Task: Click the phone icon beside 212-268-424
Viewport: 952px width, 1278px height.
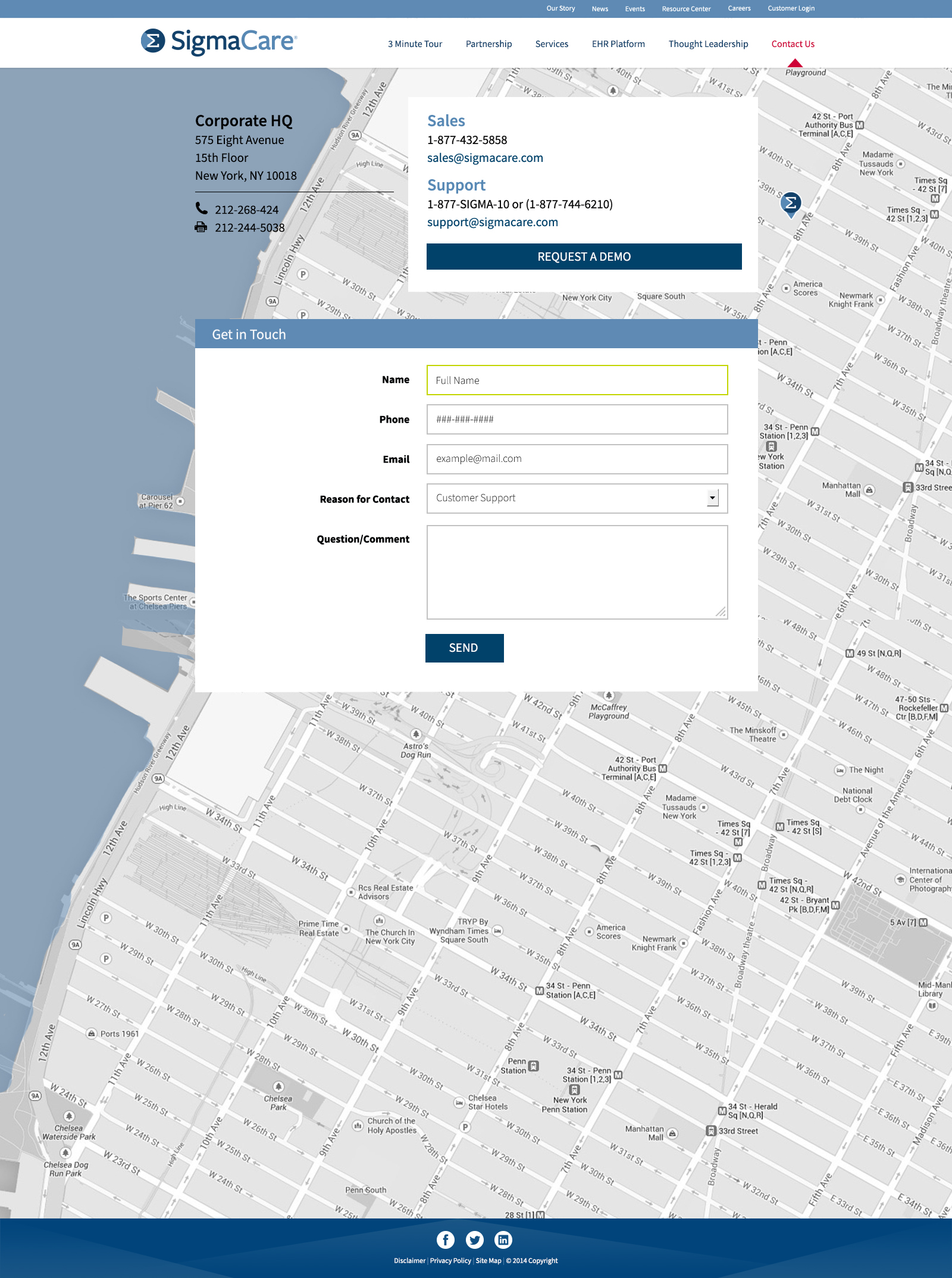Action: tap(202, 209)
